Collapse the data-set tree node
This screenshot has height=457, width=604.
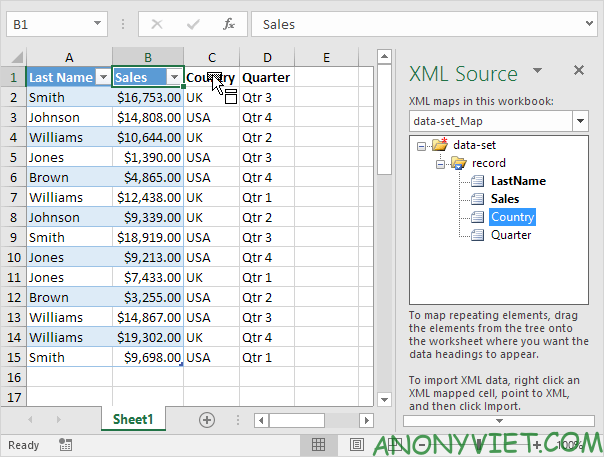(x=422, y=145)
